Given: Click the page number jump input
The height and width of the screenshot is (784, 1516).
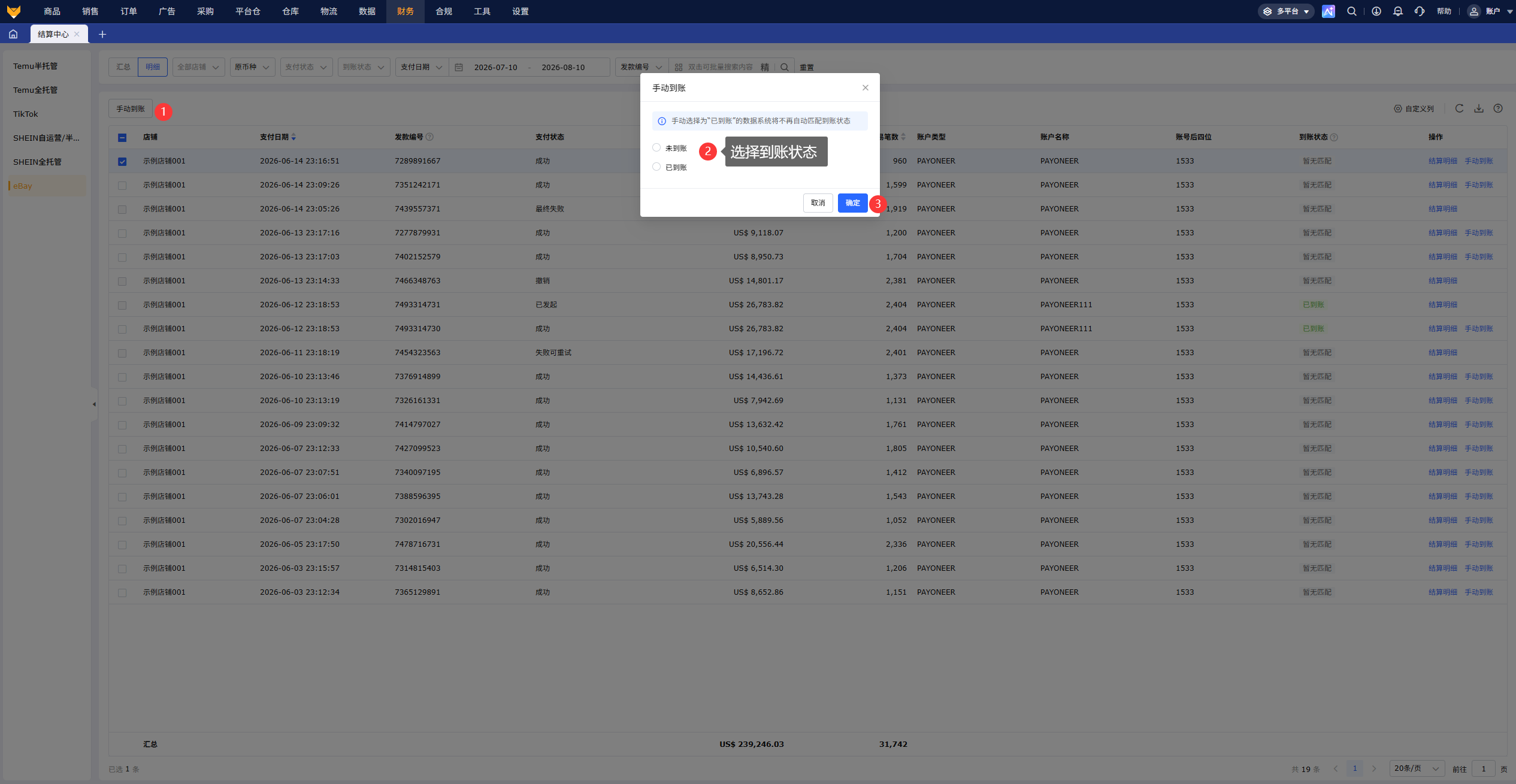Looking at the screenshot, I should point(1483,768).
